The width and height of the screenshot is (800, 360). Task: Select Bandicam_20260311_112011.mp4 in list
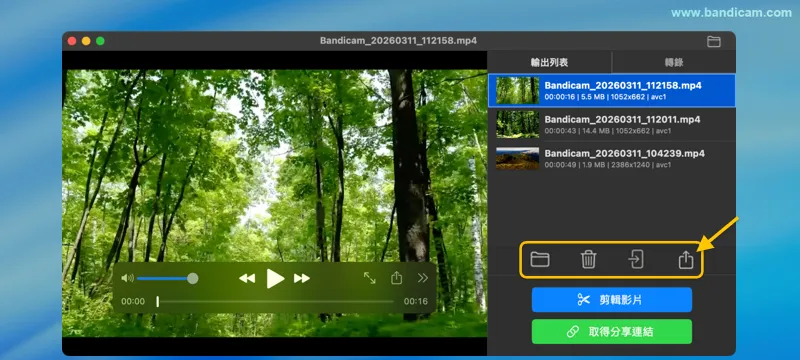click(612, 124)
